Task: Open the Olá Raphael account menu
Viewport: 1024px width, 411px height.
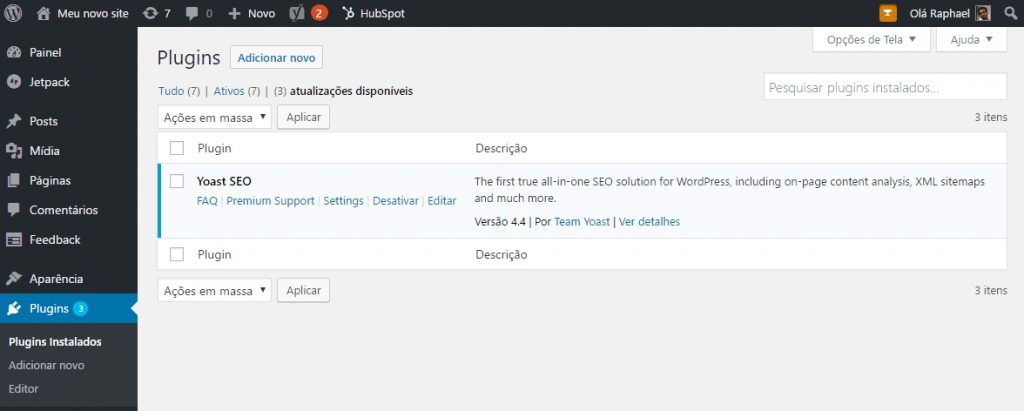Action: (x=939, y=13)
